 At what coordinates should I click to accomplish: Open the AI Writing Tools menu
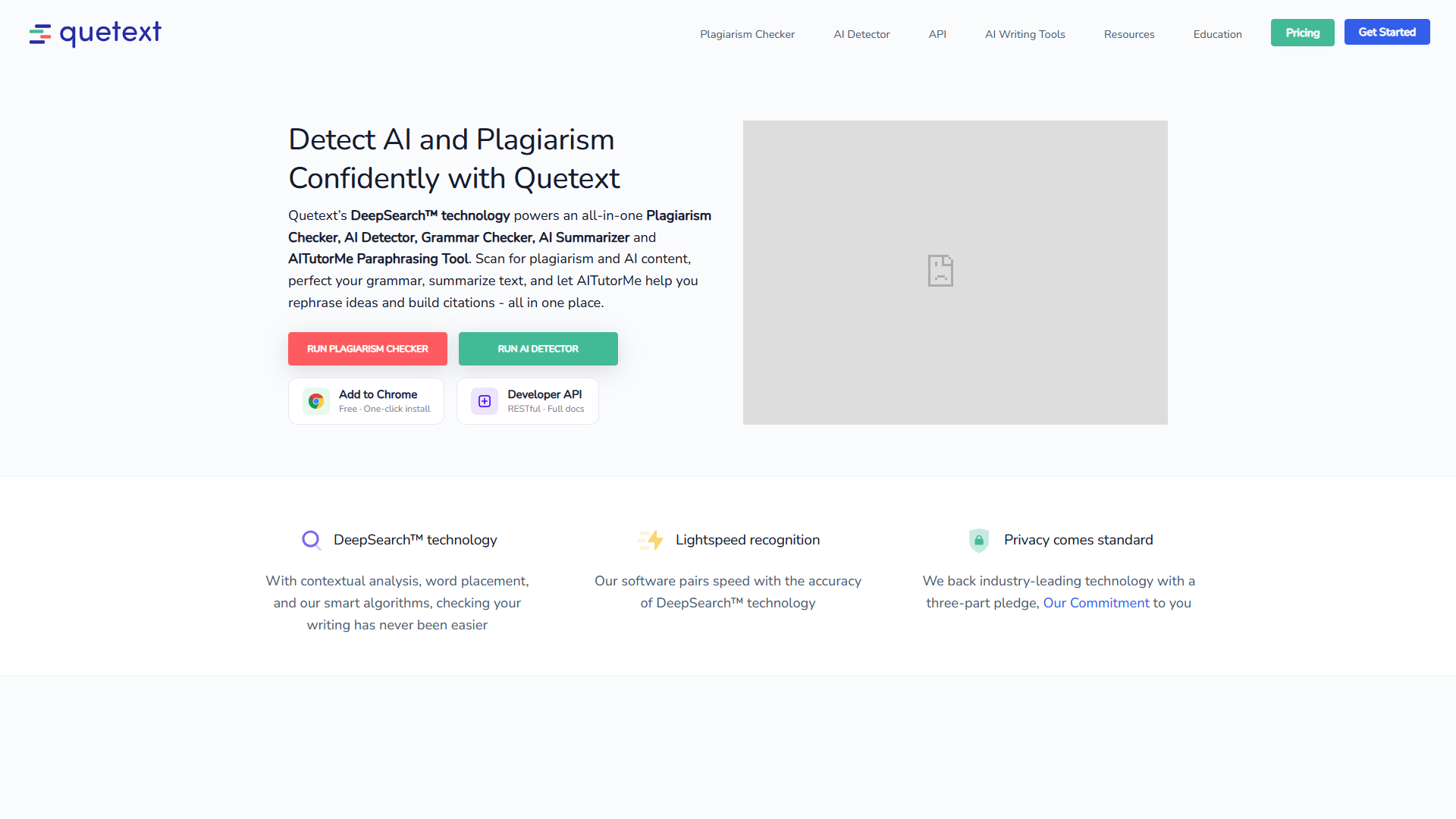(1025, 34)
